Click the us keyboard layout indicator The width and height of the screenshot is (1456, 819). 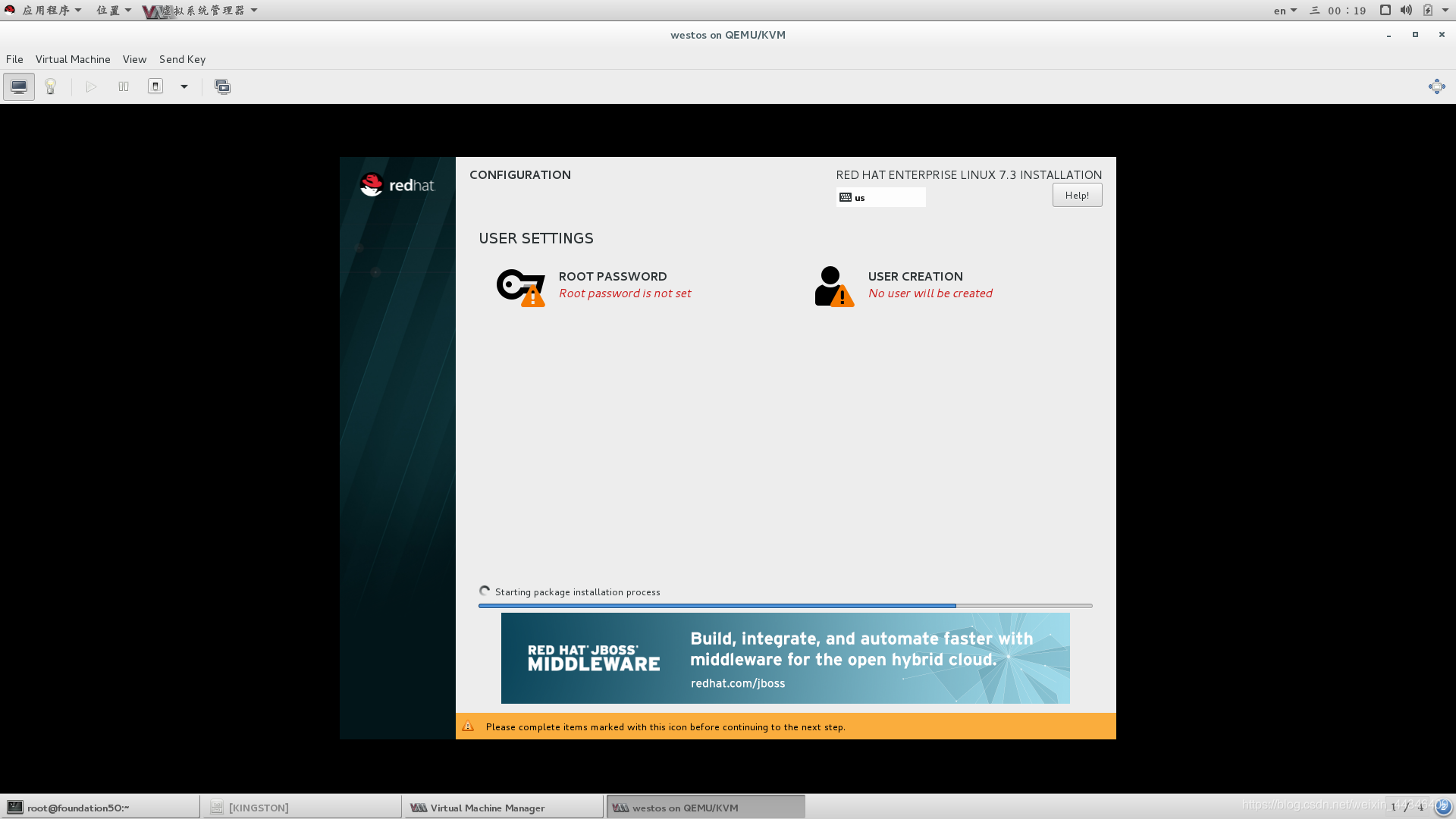pos(880,197)
